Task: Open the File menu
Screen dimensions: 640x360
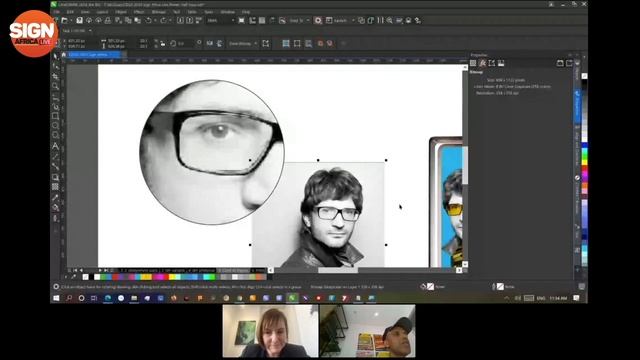Action: tap(57, 12)
